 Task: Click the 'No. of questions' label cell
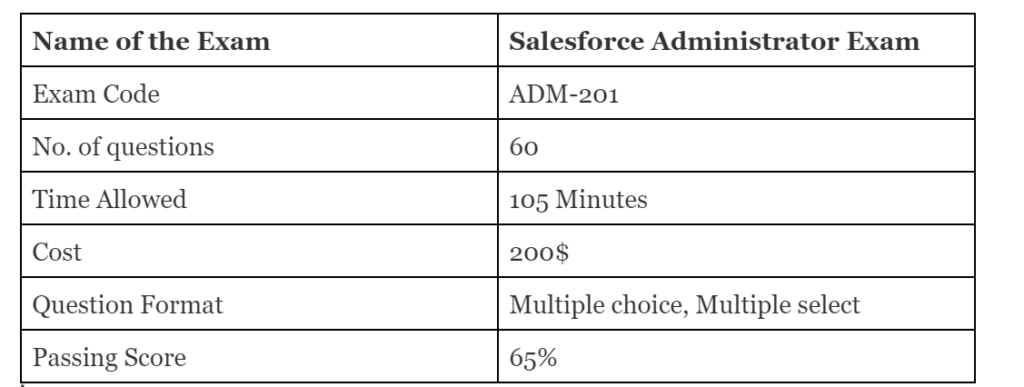[x=259, y=146]
